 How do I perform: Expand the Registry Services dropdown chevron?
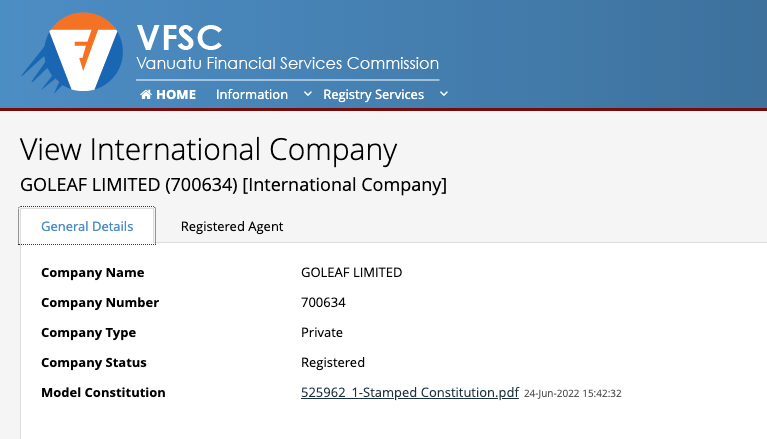point(444,94)
